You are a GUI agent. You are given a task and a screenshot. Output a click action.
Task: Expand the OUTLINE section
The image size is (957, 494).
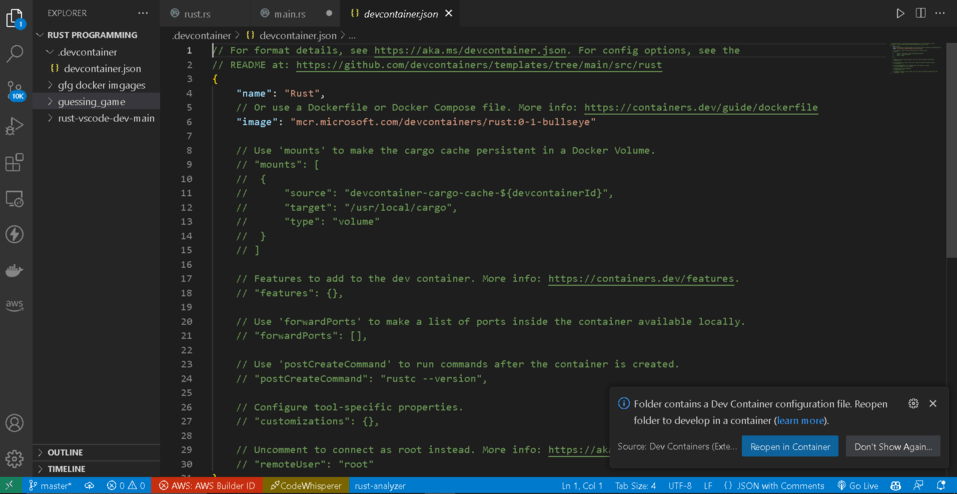pyautogui.click(x=65, y=453)
